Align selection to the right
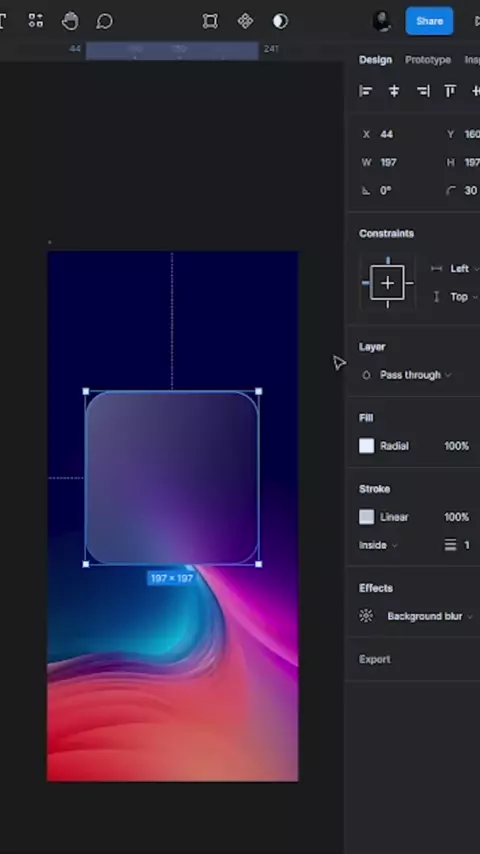Image resolution: width=480 pixels, height=854 pixels. pos(423,91)
